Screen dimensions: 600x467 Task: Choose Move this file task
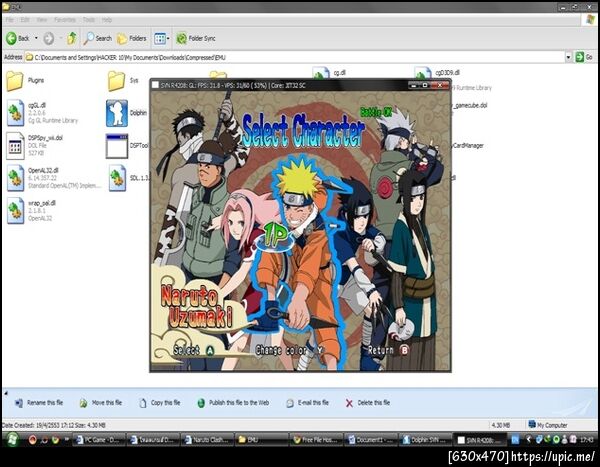coord(100,403)
